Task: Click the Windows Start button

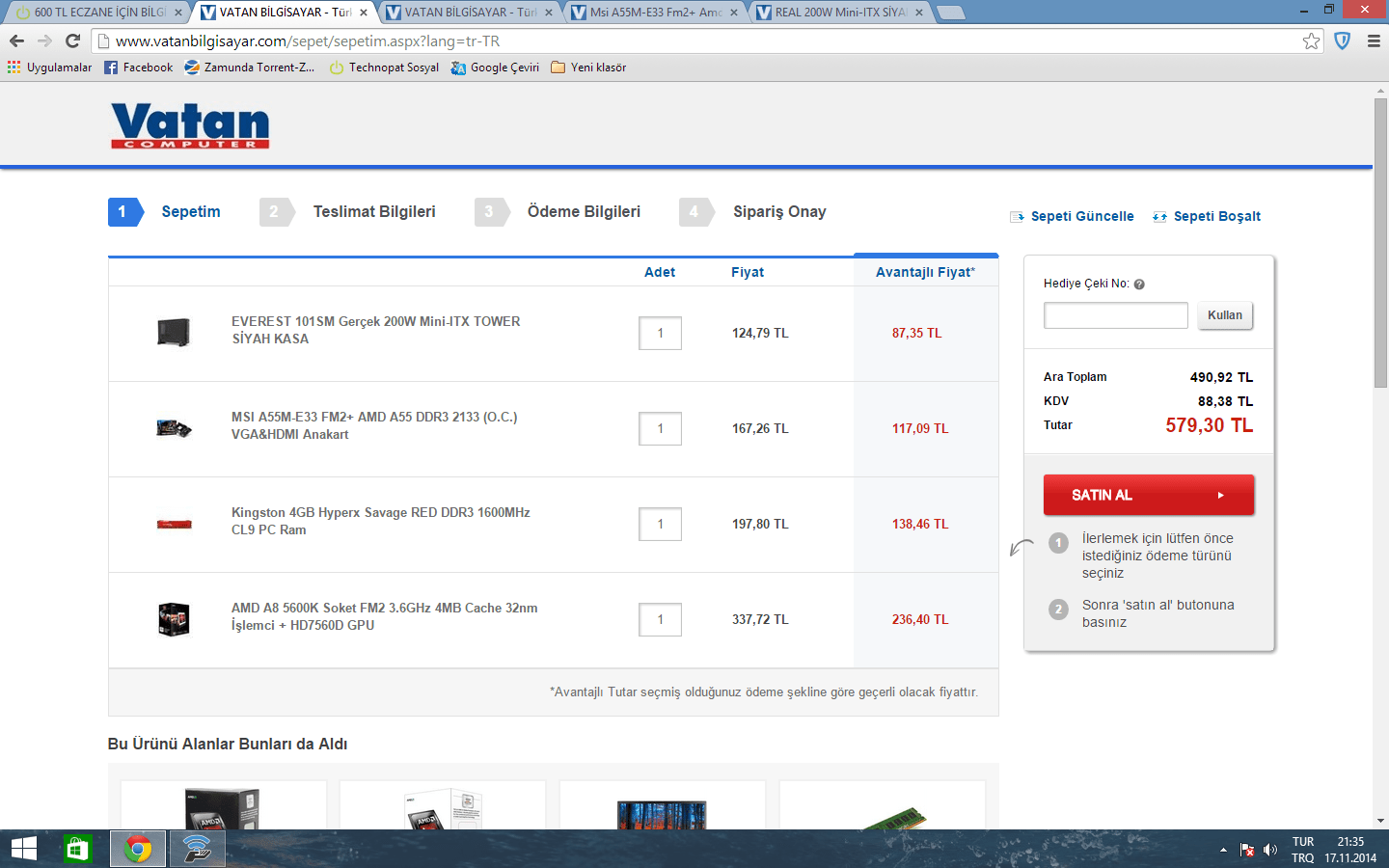Action: (x=24, y=849)
